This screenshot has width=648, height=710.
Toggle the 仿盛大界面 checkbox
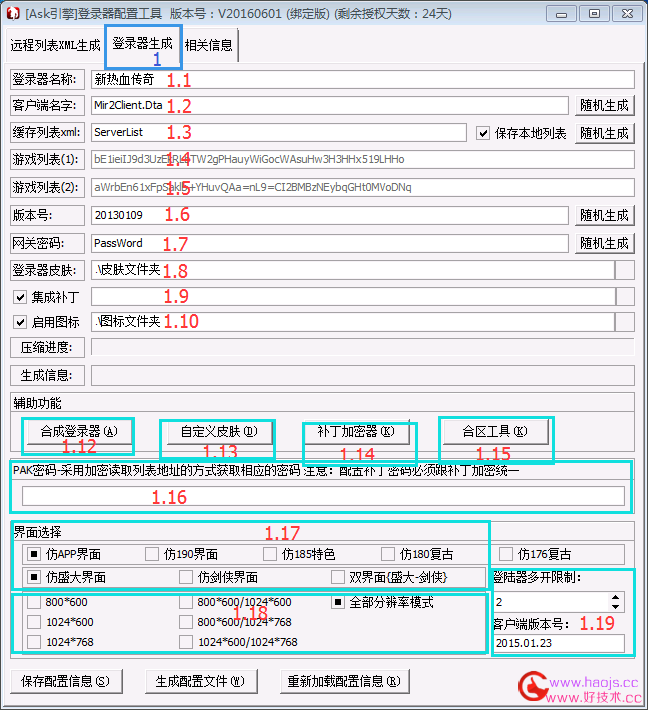[x=34, y=577]
